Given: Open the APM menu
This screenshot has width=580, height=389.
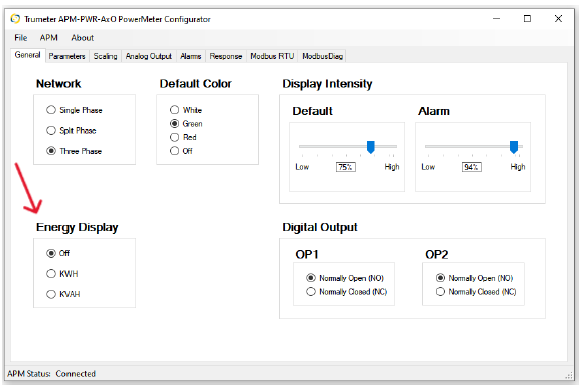Looking at the screenshot, I should (x=48, y=38).
